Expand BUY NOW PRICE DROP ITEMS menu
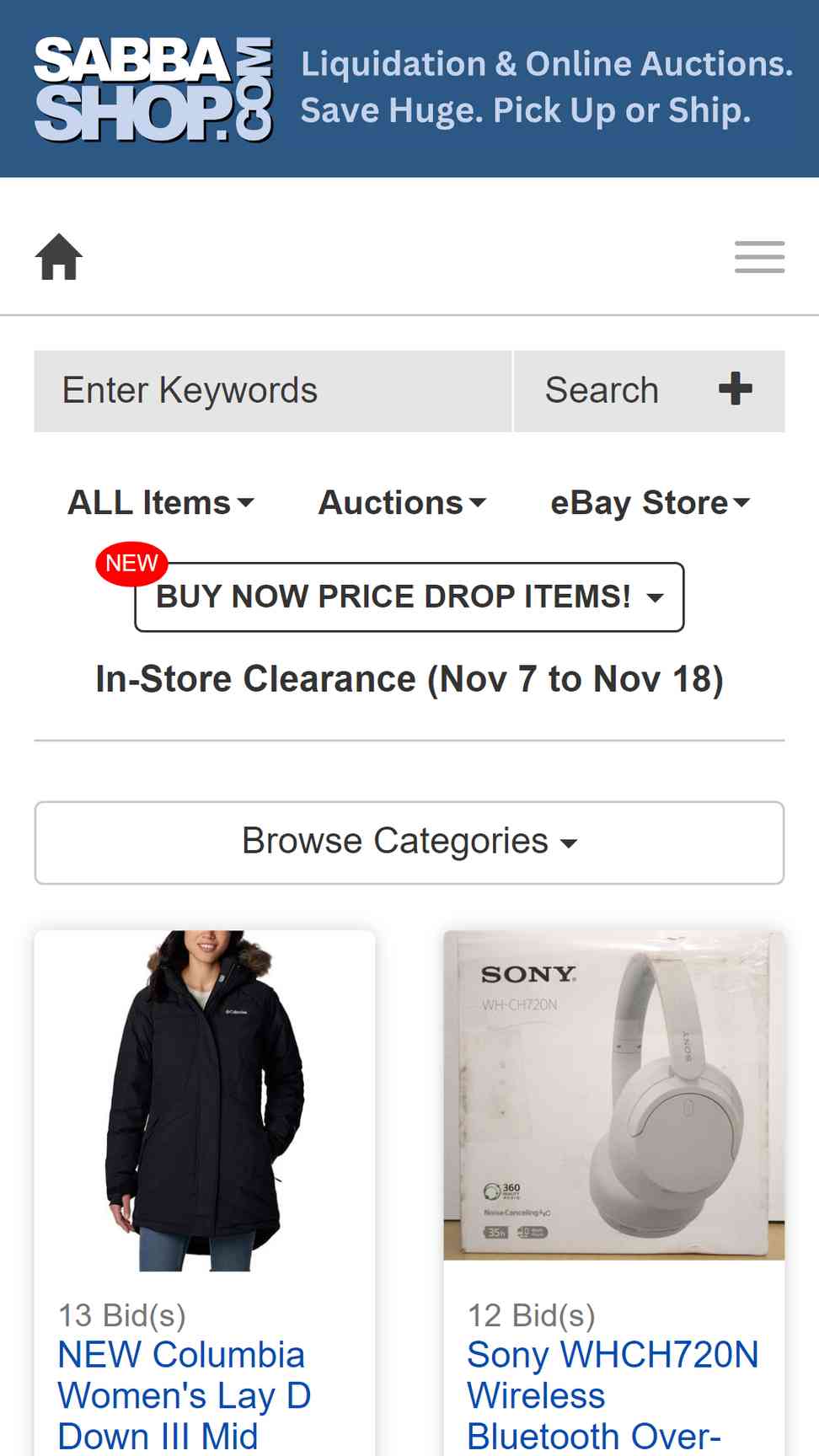The image size is (819, 1456). coord(409,597)
